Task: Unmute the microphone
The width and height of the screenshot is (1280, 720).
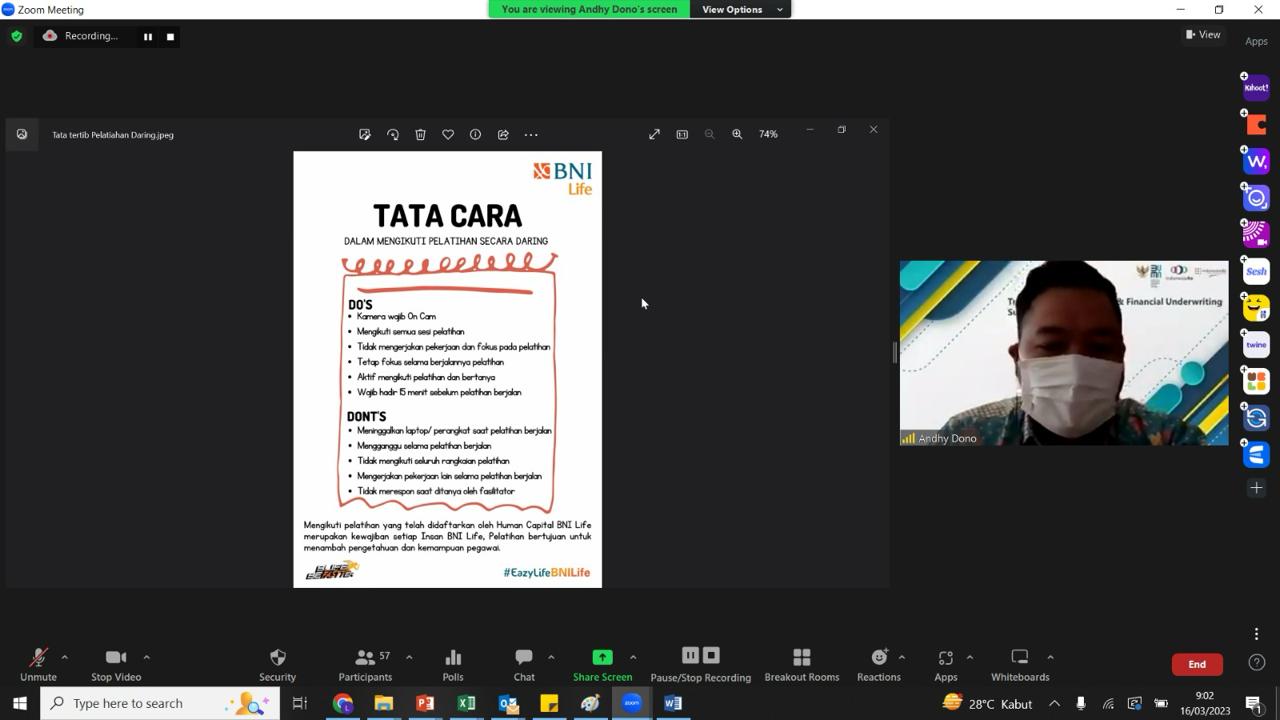Action: pos(38,665)
